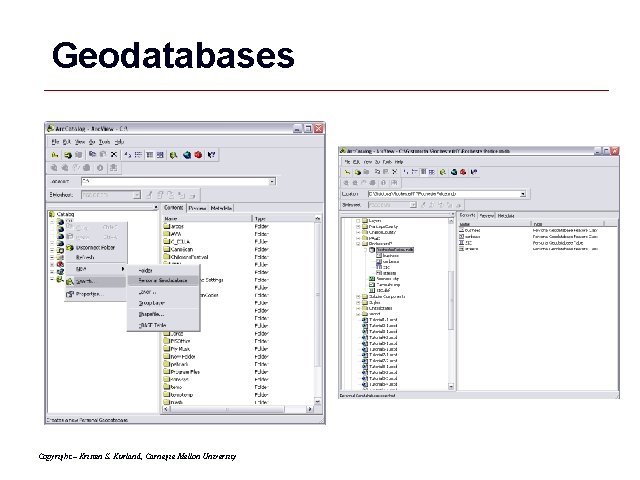Click Create Thumbnail icon in left window's geography toolbar
640x480 pixels.
(113, 168)
